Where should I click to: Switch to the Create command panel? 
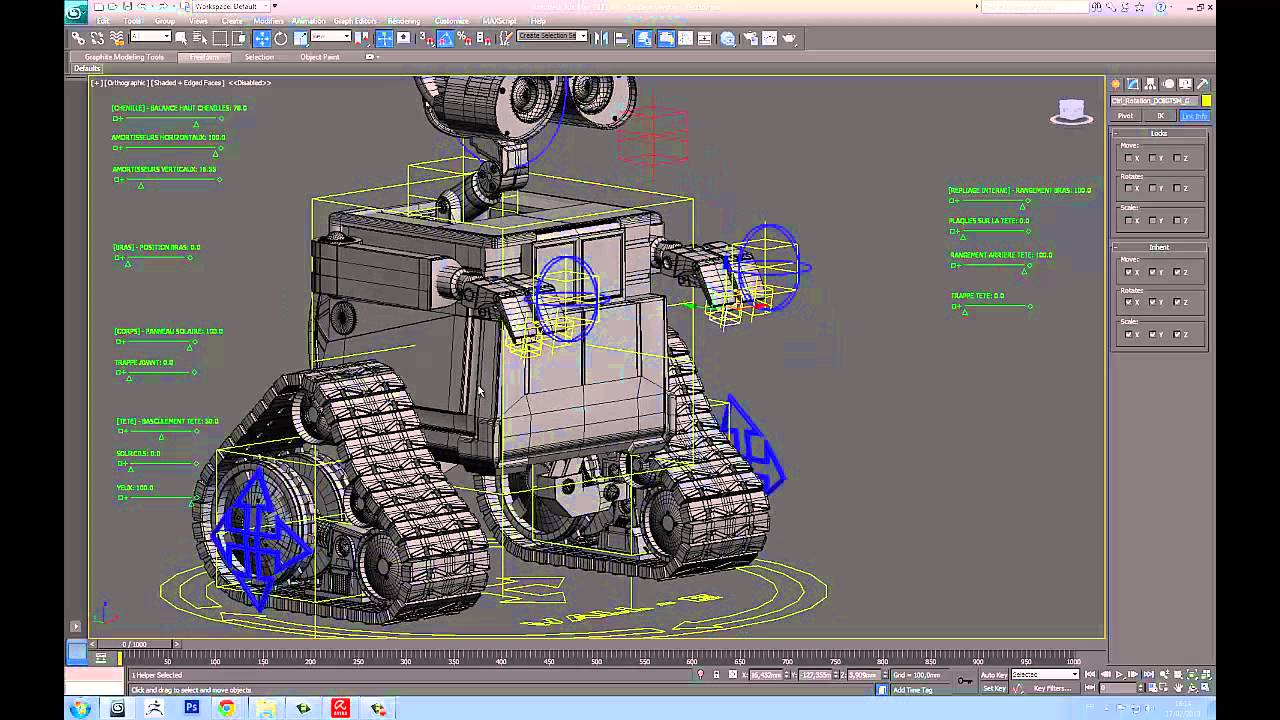tap(1115, 84)
